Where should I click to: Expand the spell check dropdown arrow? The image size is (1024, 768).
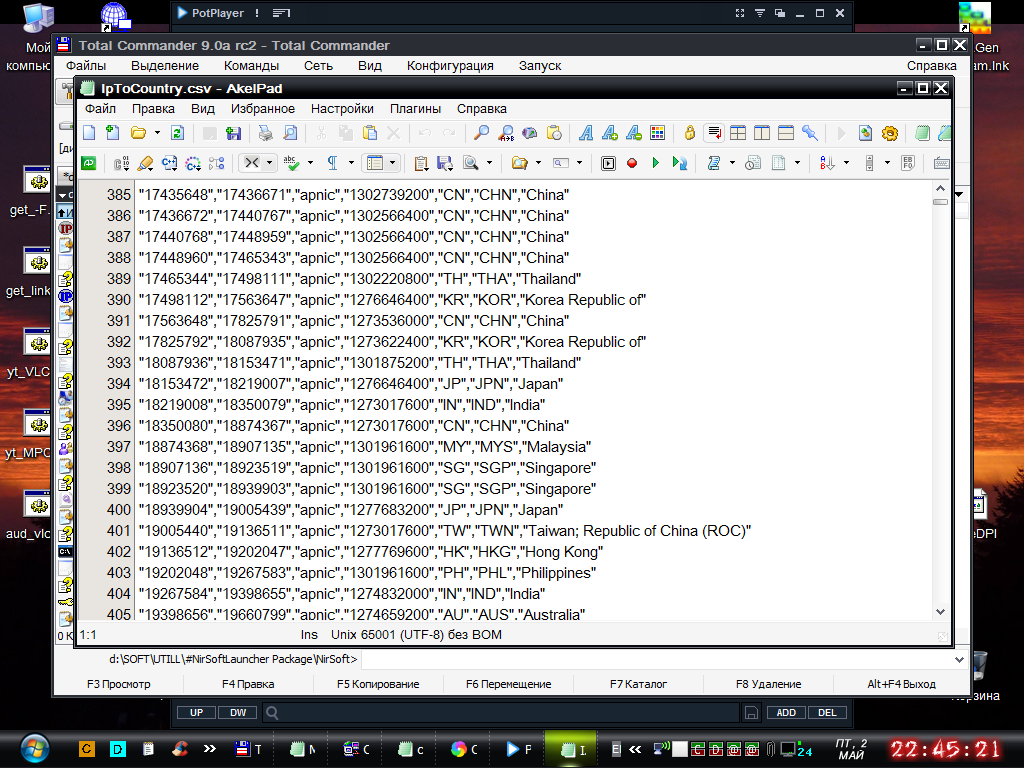click(x=310, y=163)
